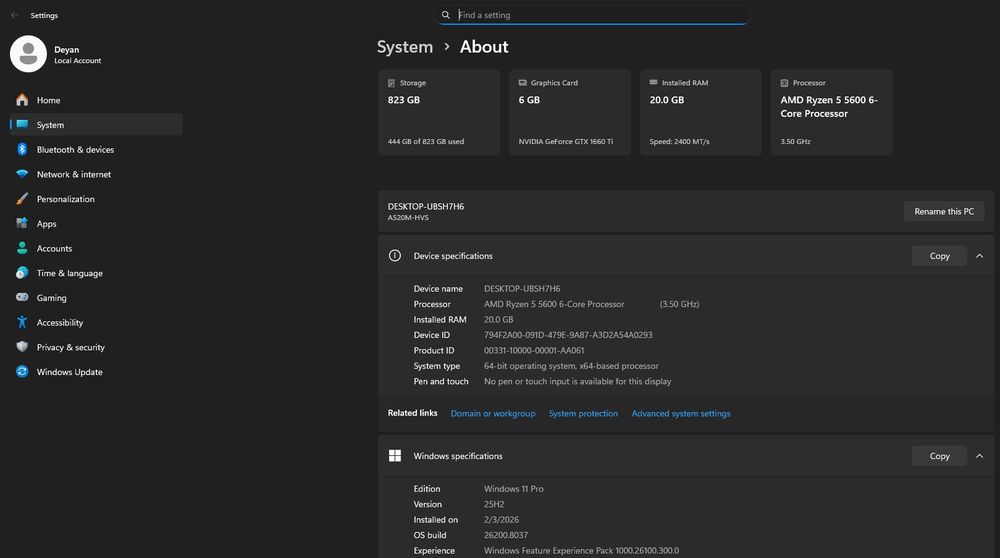Open the Advanced system settings link
This screenshot has height=558, width=1000.
tap(680, 413)
